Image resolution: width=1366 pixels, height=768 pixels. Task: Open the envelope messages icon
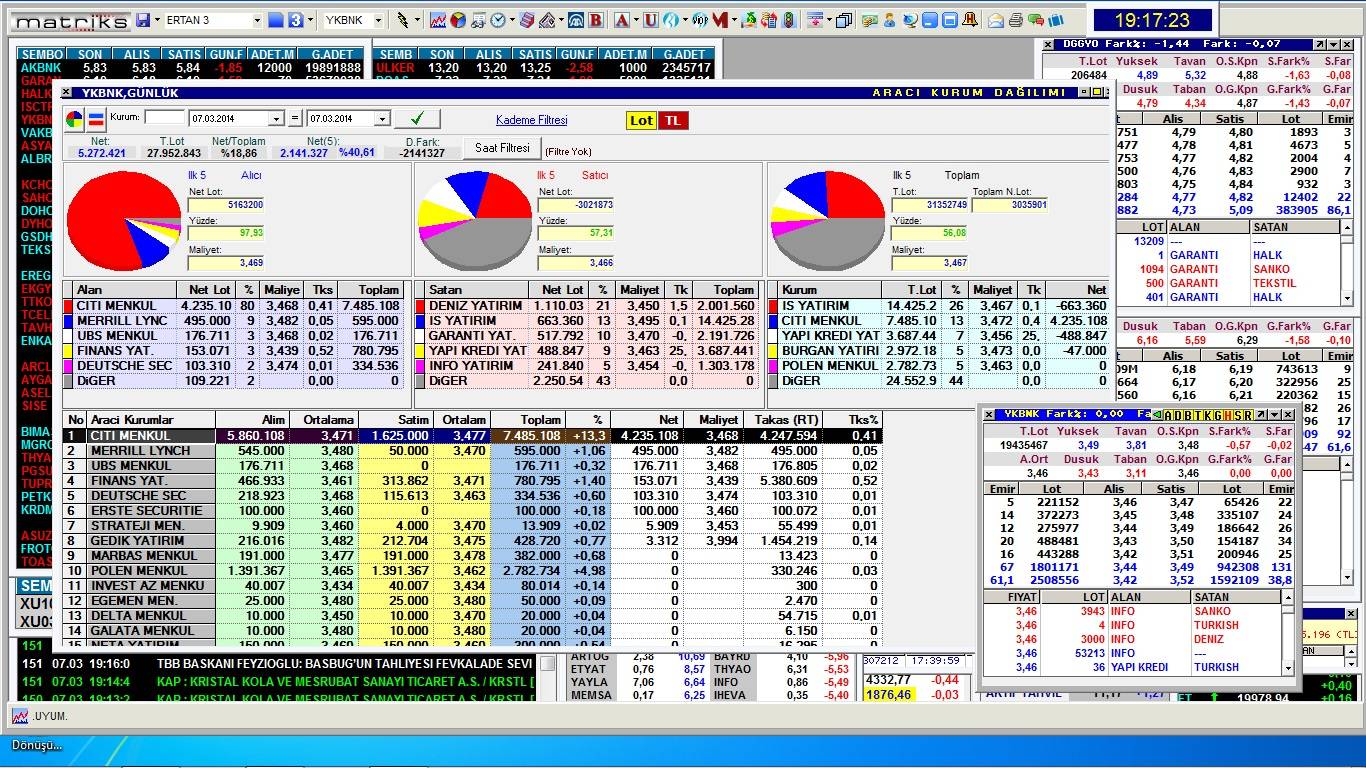(996, 20)
